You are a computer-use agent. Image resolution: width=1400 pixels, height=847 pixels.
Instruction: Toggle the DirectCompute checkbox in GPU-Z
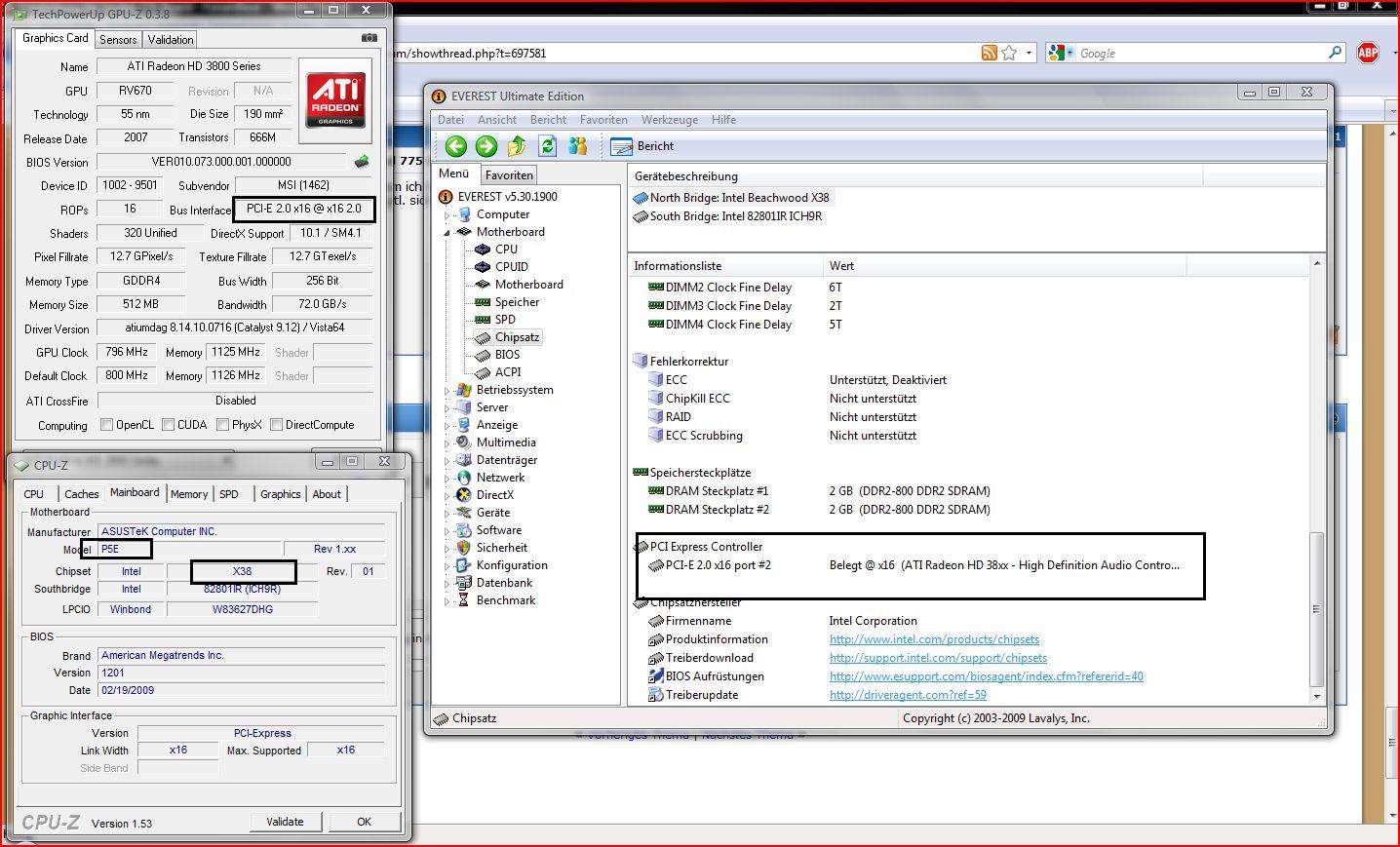(276, 425)
